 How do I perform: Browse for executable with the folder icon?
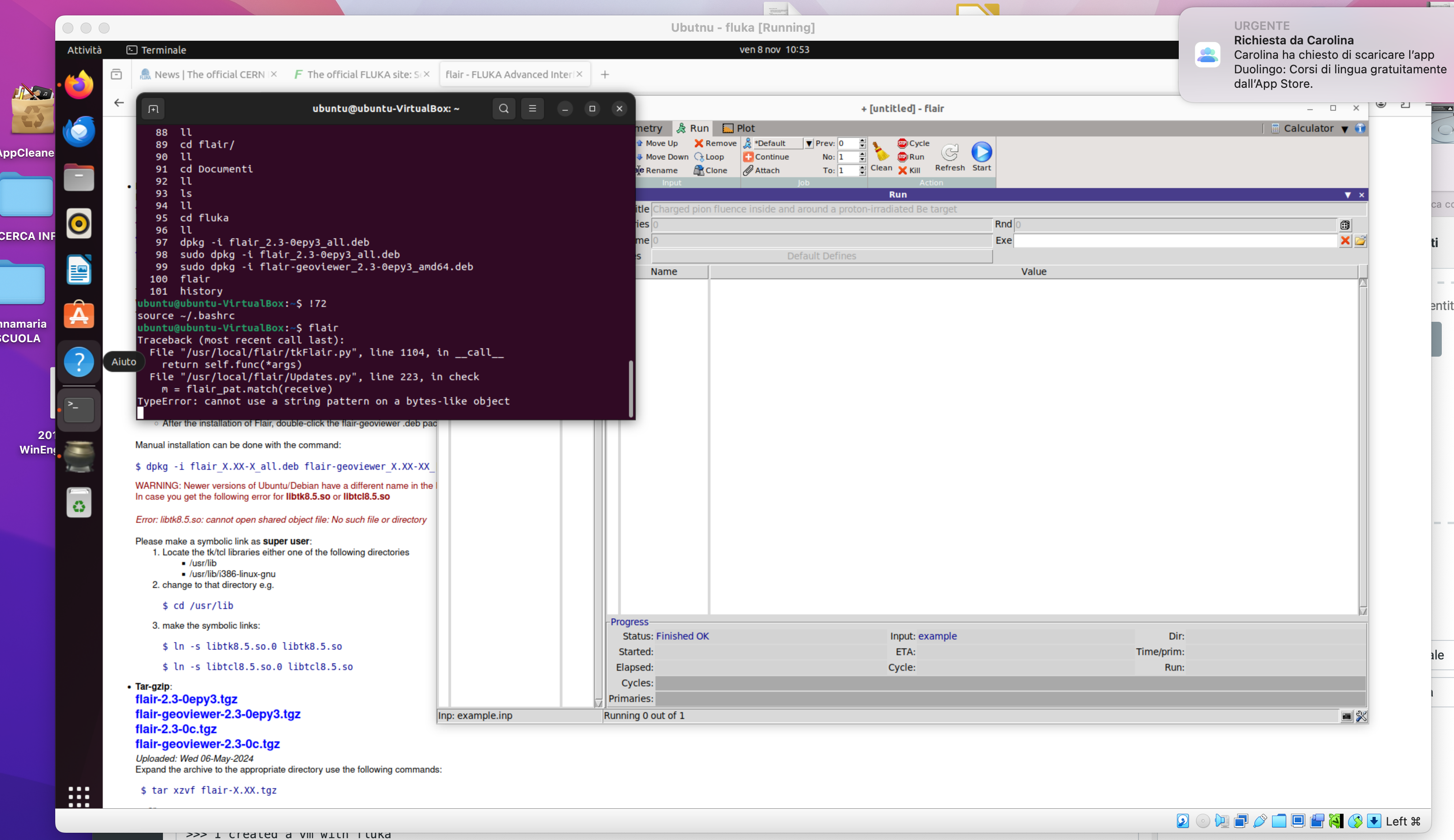(x=1360, y=241)
